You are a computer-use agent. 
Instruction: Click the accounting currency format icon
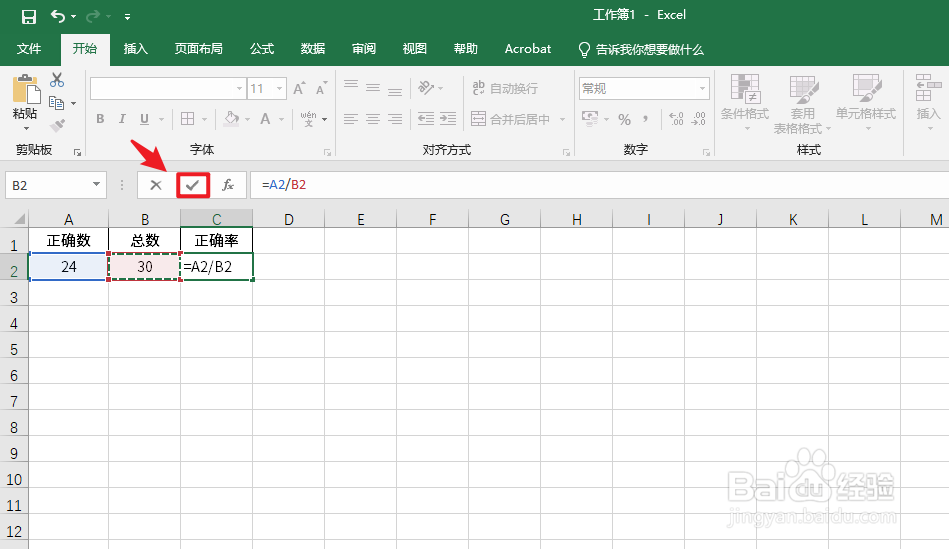[x=589, y=119]
